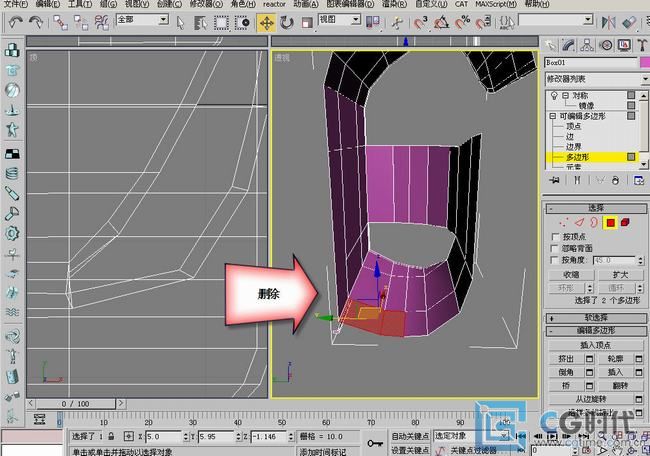Click the 挤出 button
This screenshot has width=650, height=456.
(566, 359)
